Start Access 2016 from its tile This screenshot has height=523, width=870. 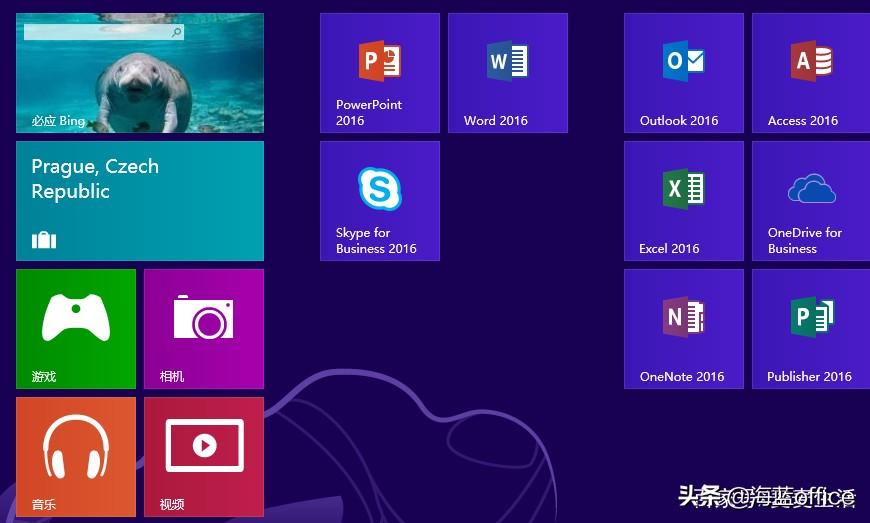811,73
